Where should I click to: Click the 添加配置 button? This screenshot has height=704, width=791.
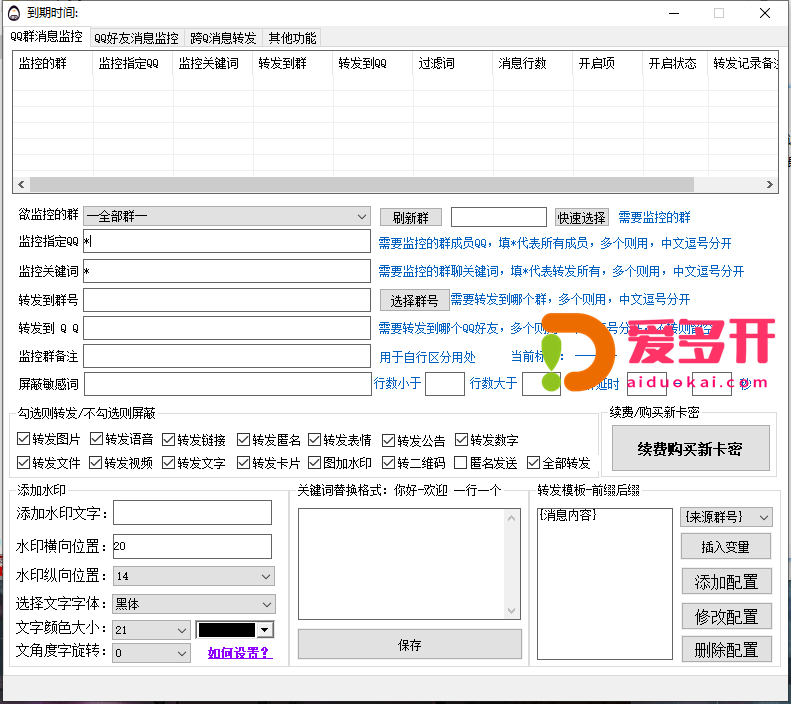tap(726, 582)
